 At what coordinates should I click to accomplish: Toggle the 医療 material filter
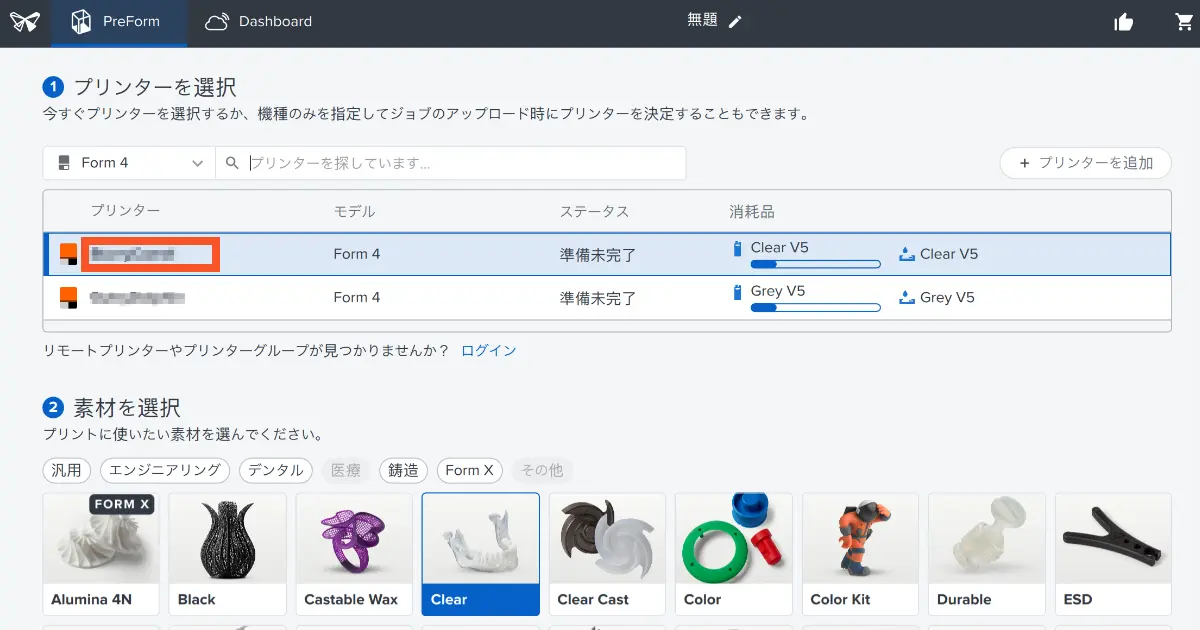(x=346, y=470)
